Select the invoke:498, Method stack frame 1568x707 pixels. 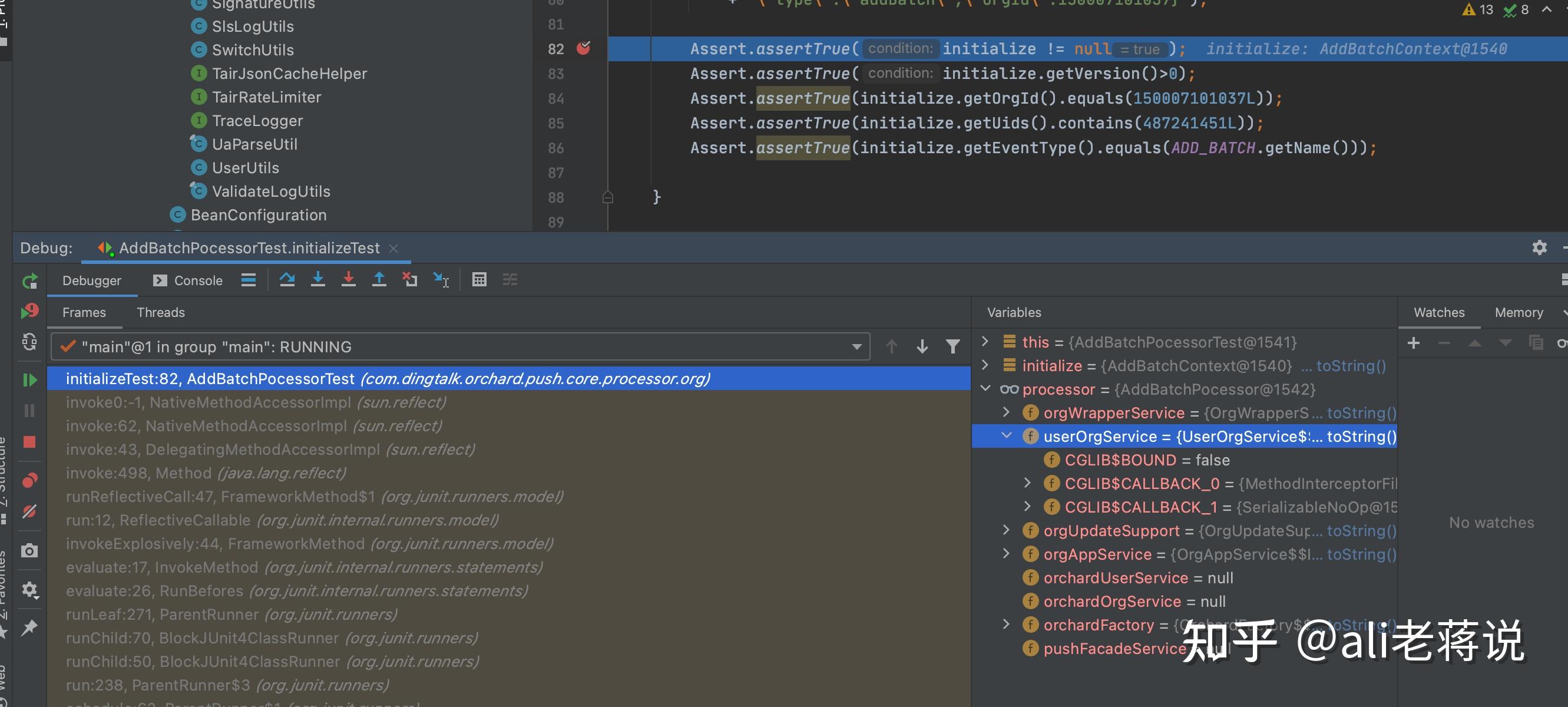(x=206, y=473)
